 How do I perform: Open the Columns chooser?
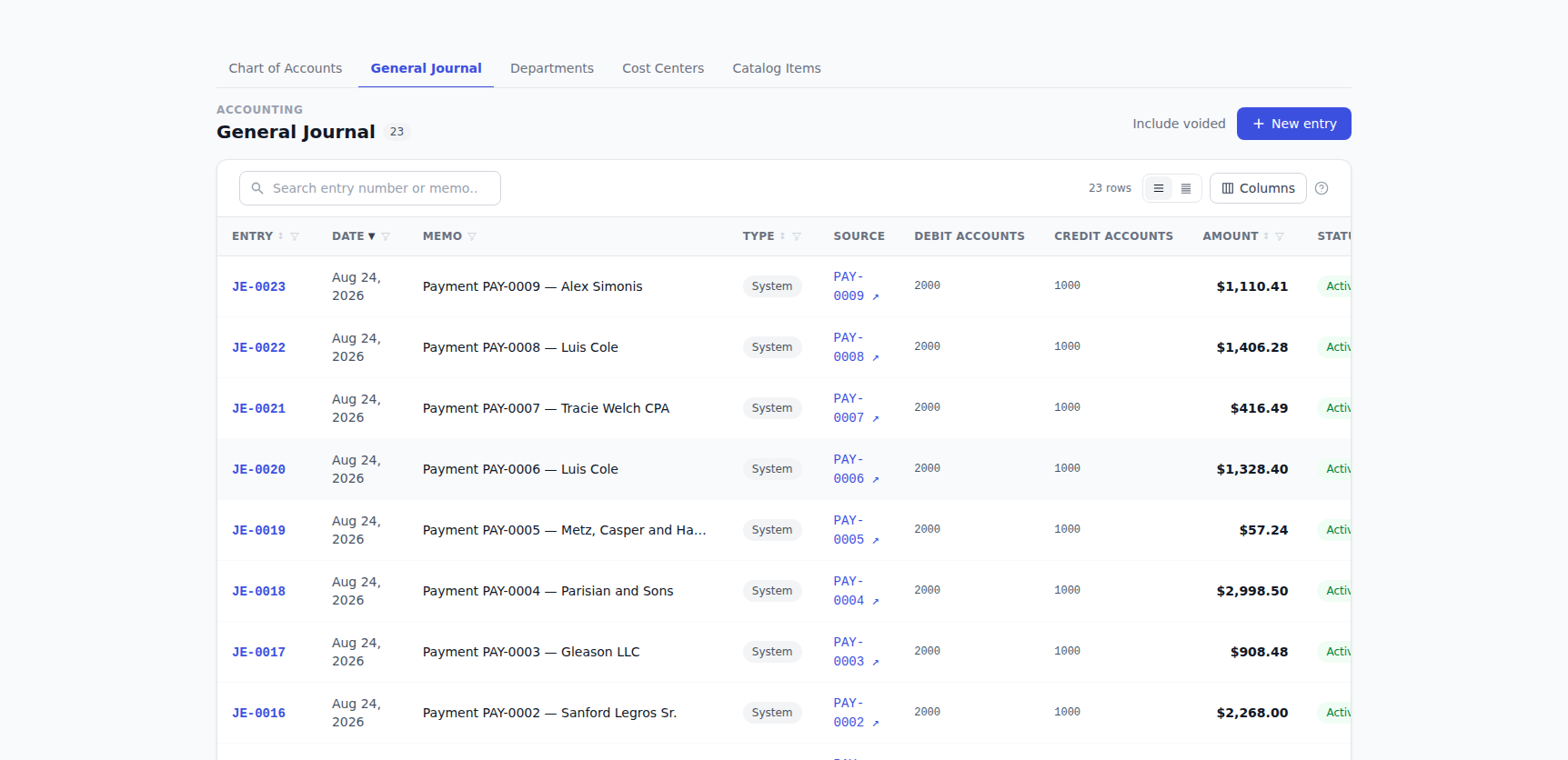[x=1258, y=188]
